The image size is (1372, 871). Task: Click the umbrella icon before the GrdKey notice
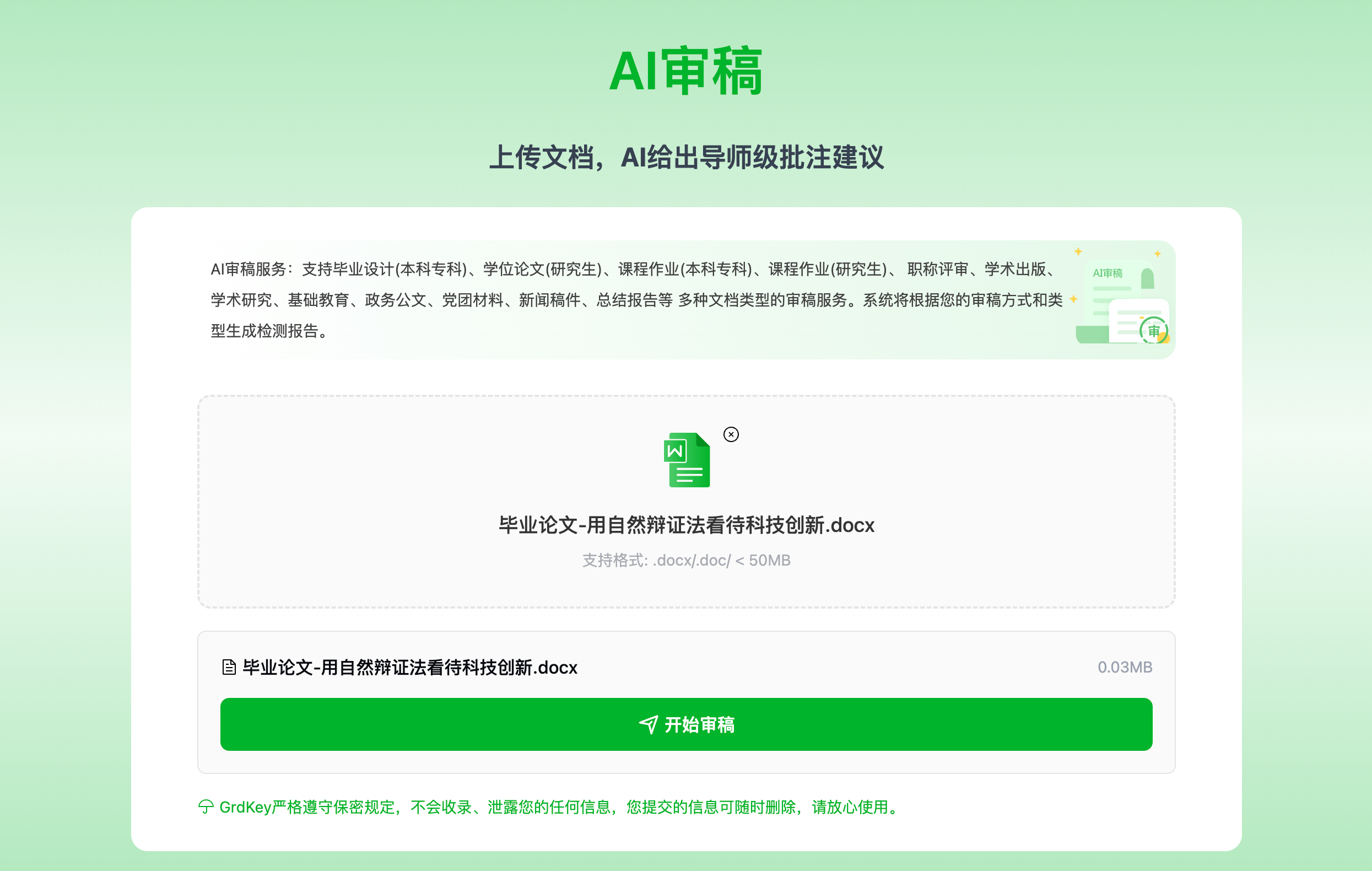click(x=206, y=807)
